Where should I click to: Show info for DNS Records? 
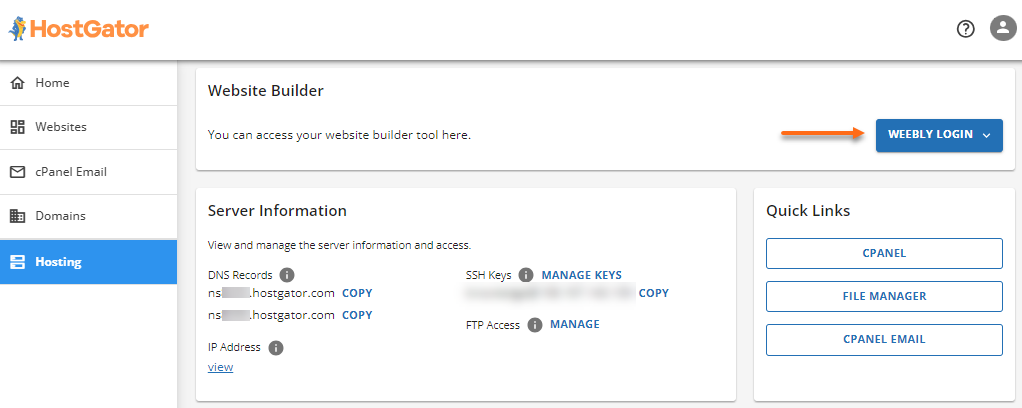[287, 274]
